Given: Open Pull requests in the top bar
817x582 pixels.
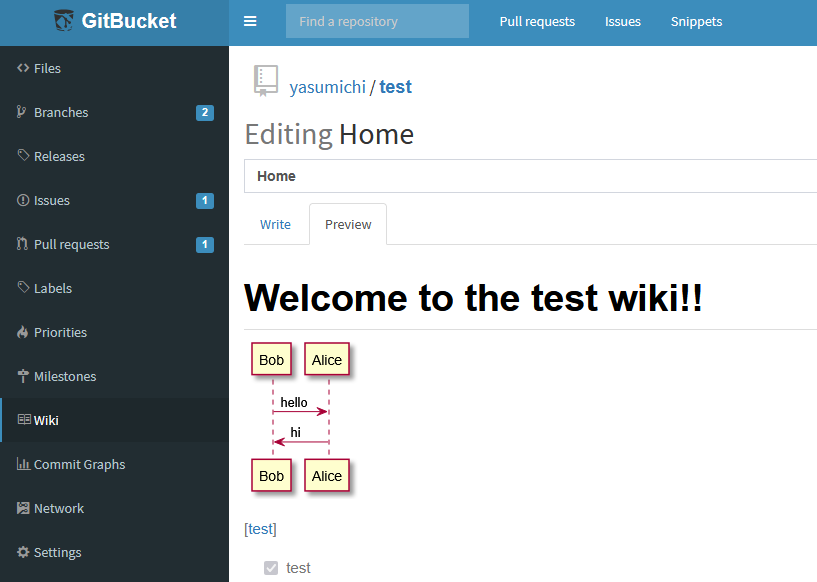Looking at the screenshot, I should point(537,21).
